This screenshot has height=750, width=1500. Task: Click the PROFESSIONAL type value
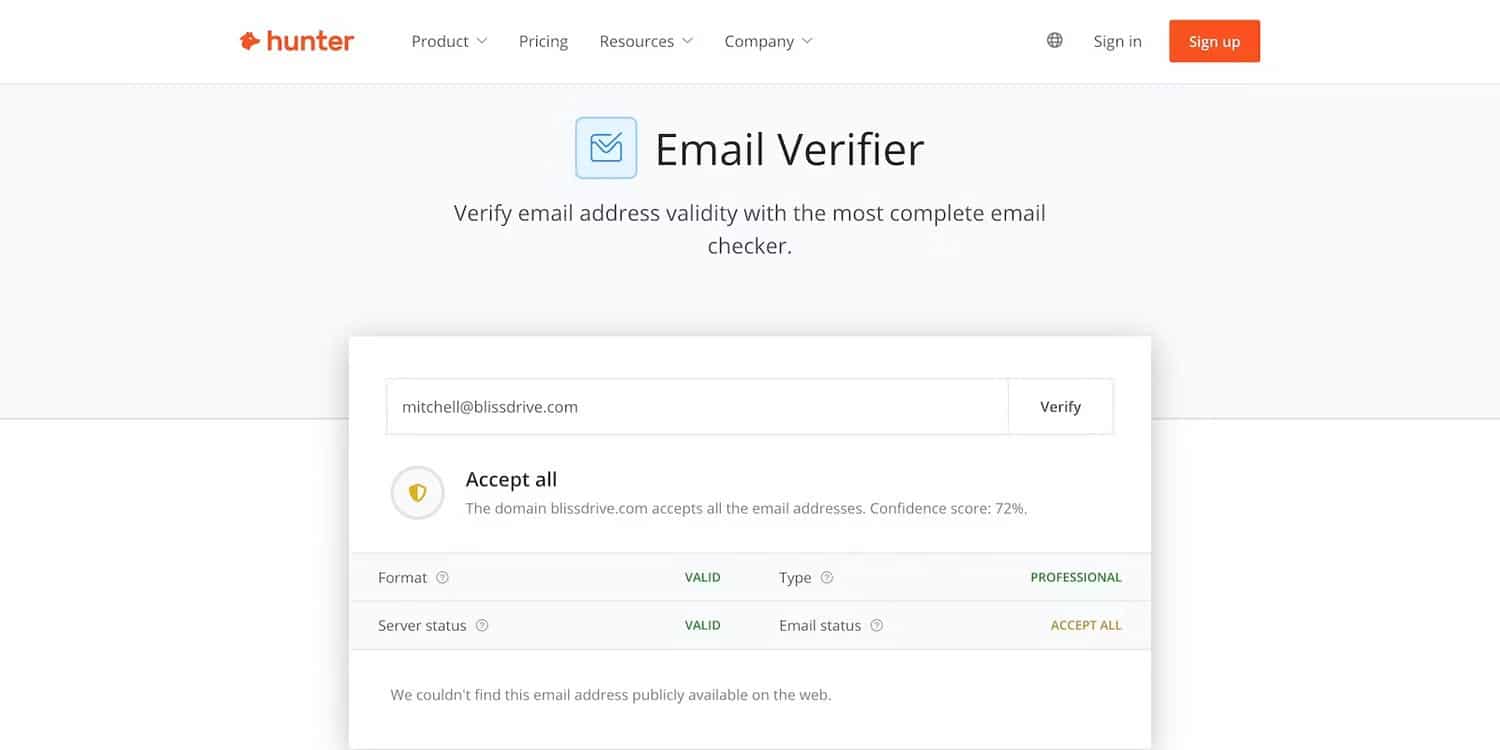1076,578
